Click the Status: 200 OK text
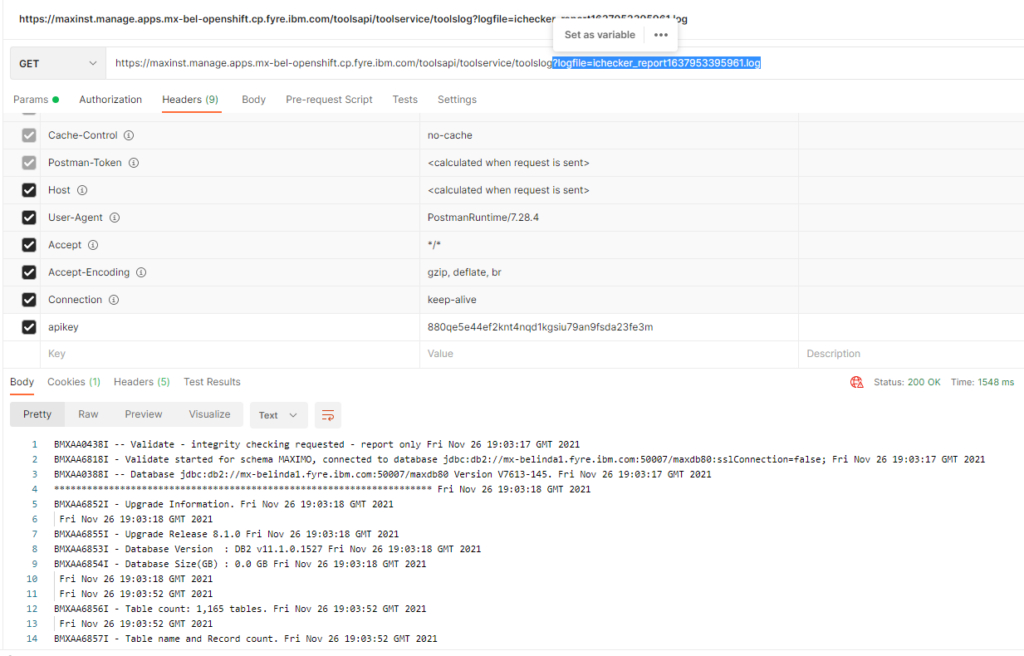This screenshot has width=1024, height=656. 907,382
